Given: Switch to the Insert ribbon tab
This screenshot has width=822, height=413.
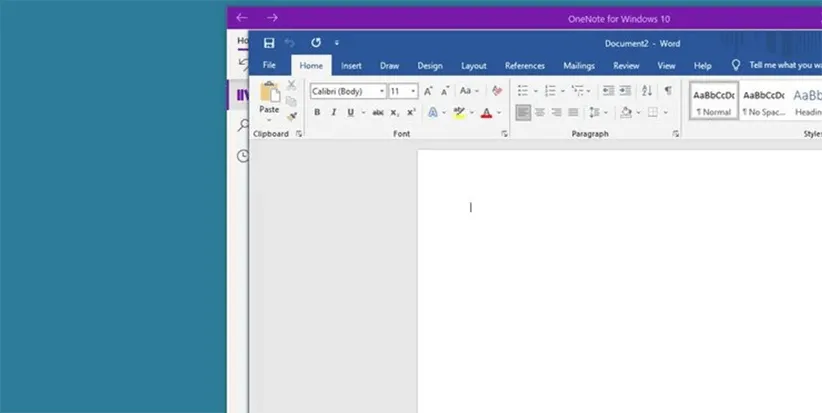Looking at the screenshot, I should click(351, 66).
